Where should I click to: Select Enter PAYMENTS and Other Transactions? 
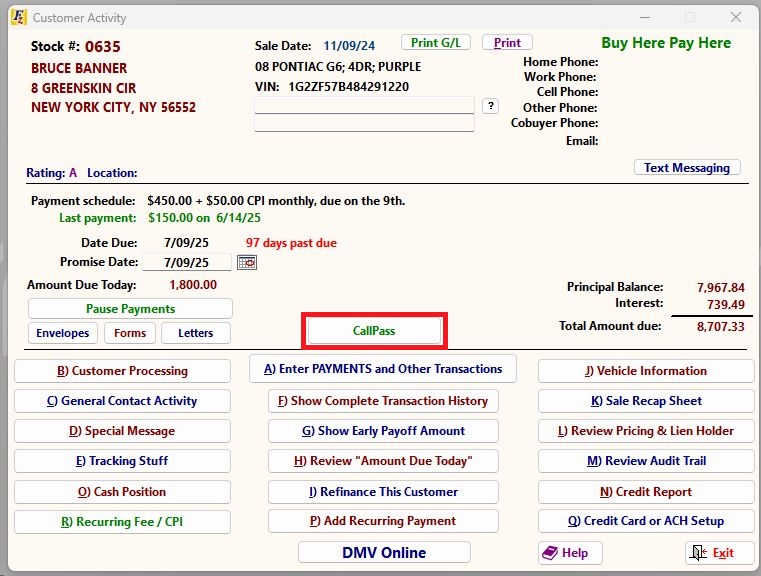click(383, 369)
